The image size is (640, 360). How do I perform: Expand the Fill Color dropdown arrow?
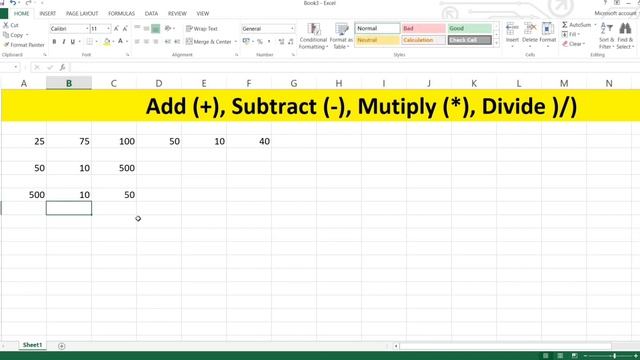tap(113, 42)
